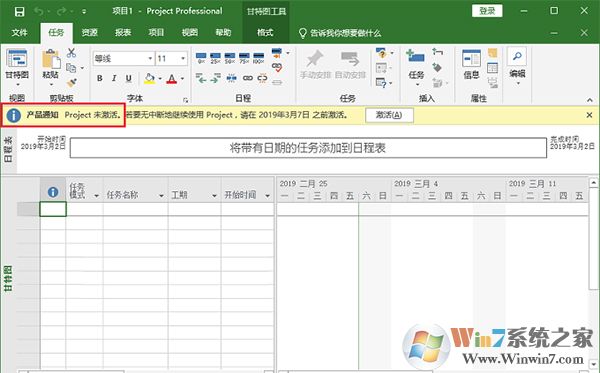600x373 pixels.
Task: Click the link tasks chain icon
Action: pyautogui.click(x=248, y=78)
